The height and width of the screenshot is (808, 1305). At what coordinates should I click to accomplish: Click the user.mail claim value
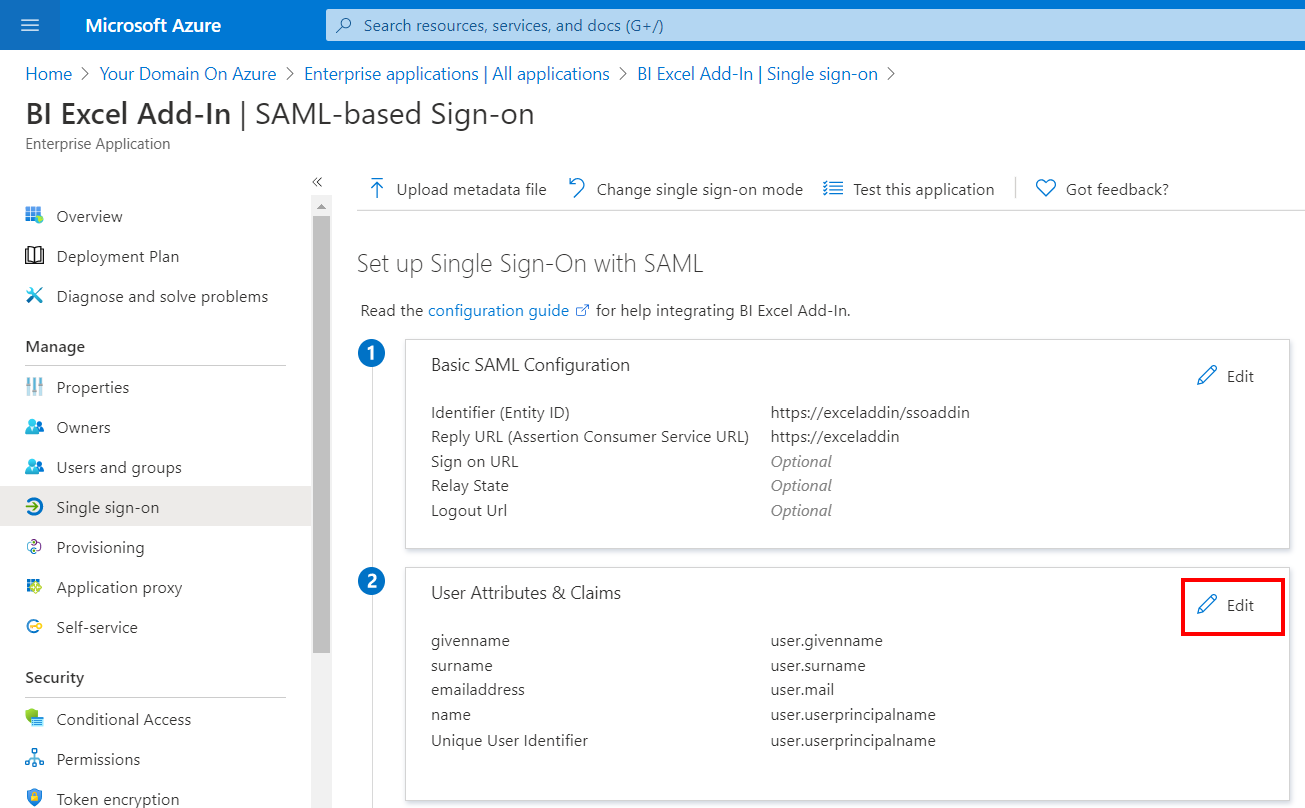coord(802,690)
